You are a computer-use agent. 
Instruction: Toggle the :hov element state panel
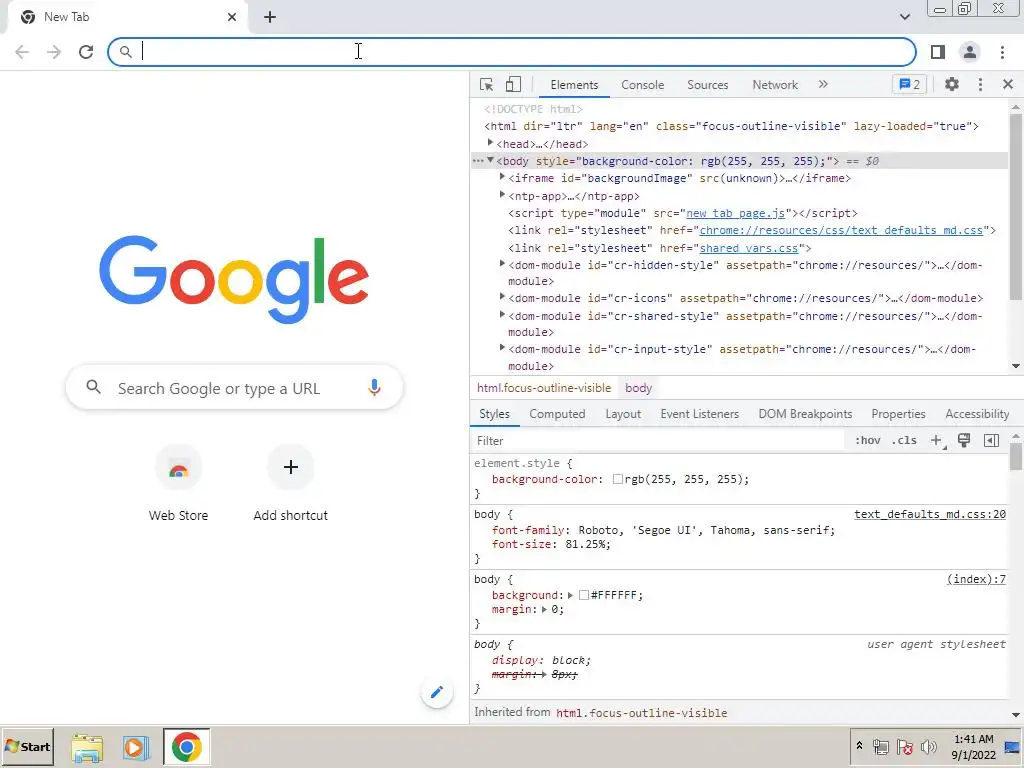(x=867, y=440)
